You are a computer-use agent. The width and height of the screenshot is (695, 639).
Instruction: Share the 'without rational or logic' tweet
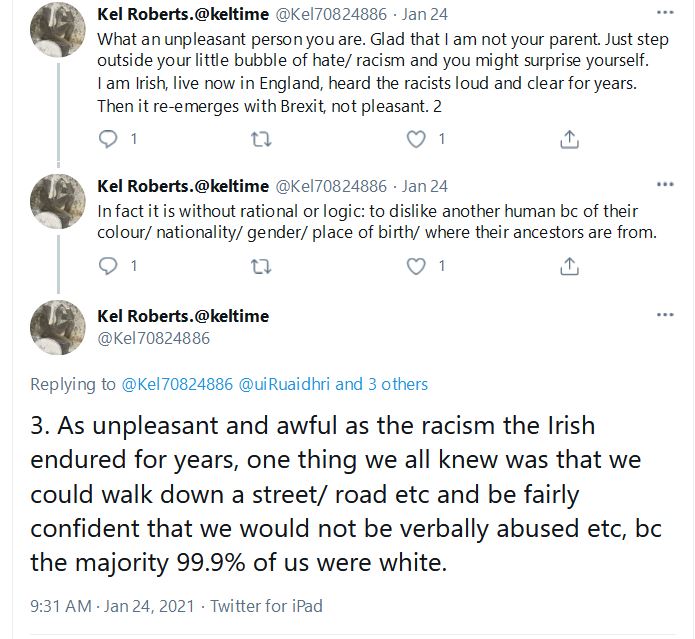point(570,266)
